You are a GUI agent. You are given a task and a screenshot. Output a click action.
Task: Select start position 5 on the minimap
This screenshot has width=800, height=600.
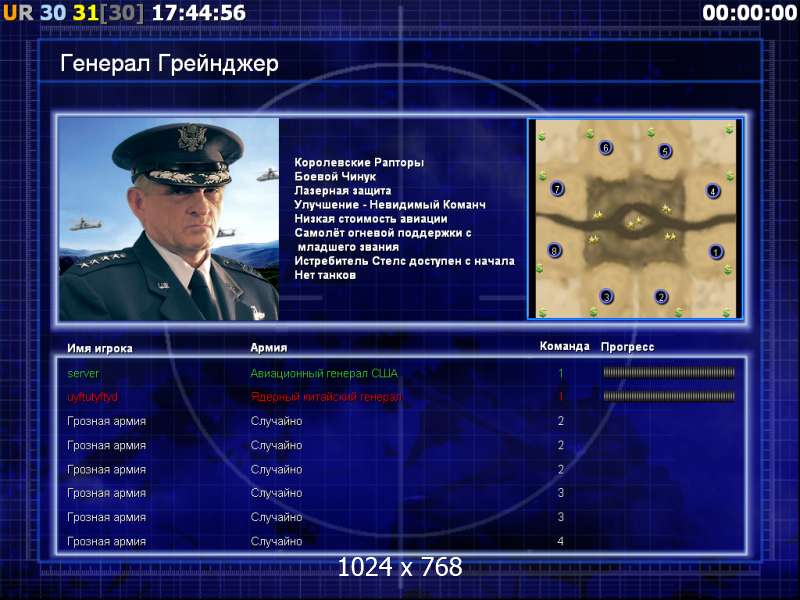[x=665, y=151]
